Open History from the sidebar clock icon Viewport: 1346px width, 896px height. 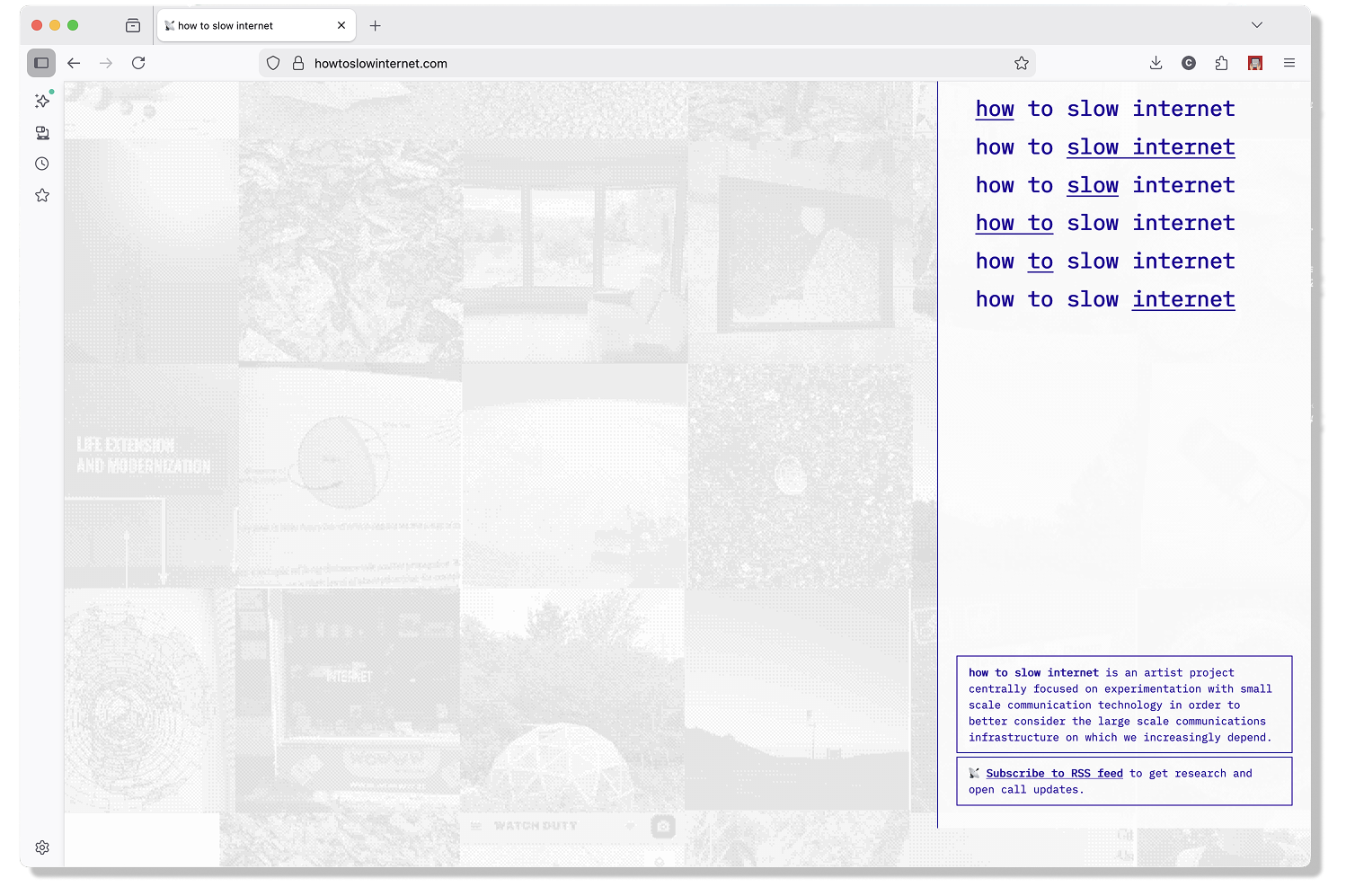tap(42, 164)
